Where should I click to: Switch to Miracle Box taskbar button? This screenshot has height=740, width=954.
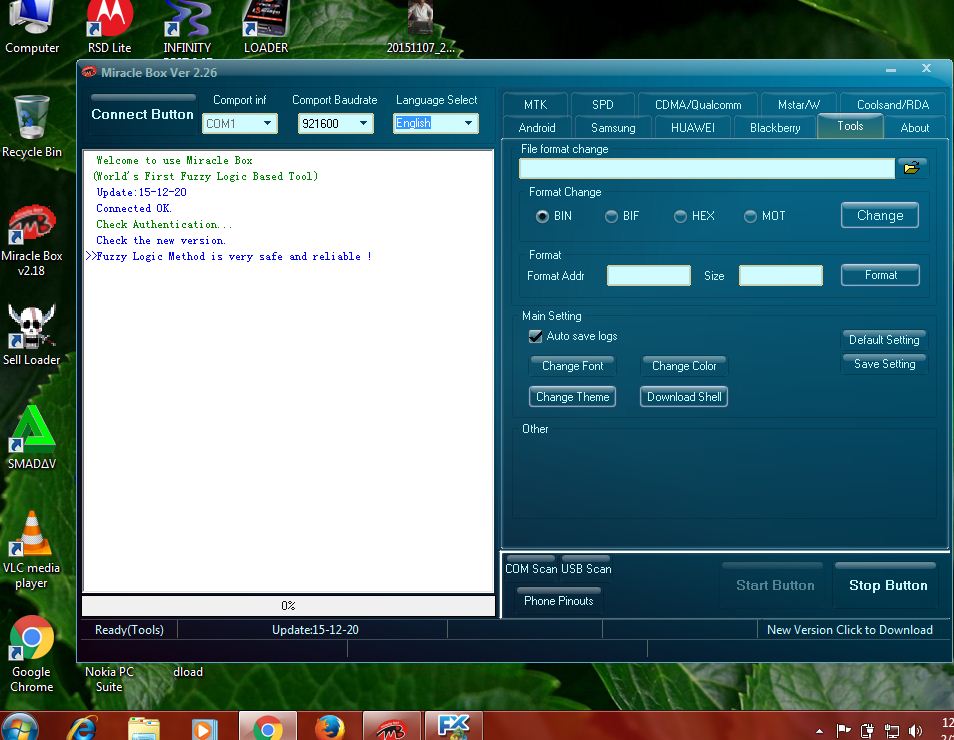pos(391,727)
